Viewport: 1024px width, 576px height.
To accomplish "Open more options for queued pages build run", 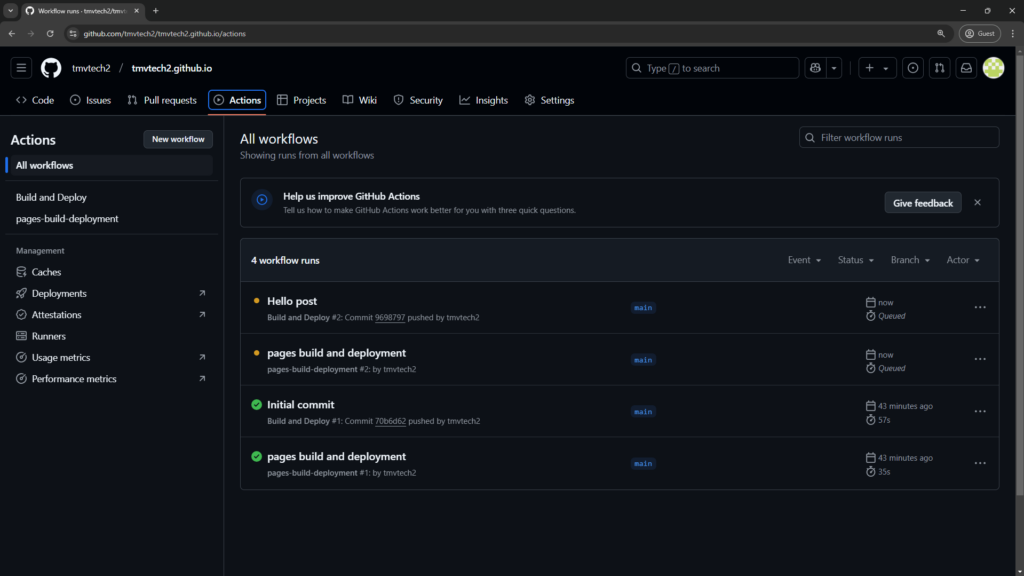I will click(980, 359).
